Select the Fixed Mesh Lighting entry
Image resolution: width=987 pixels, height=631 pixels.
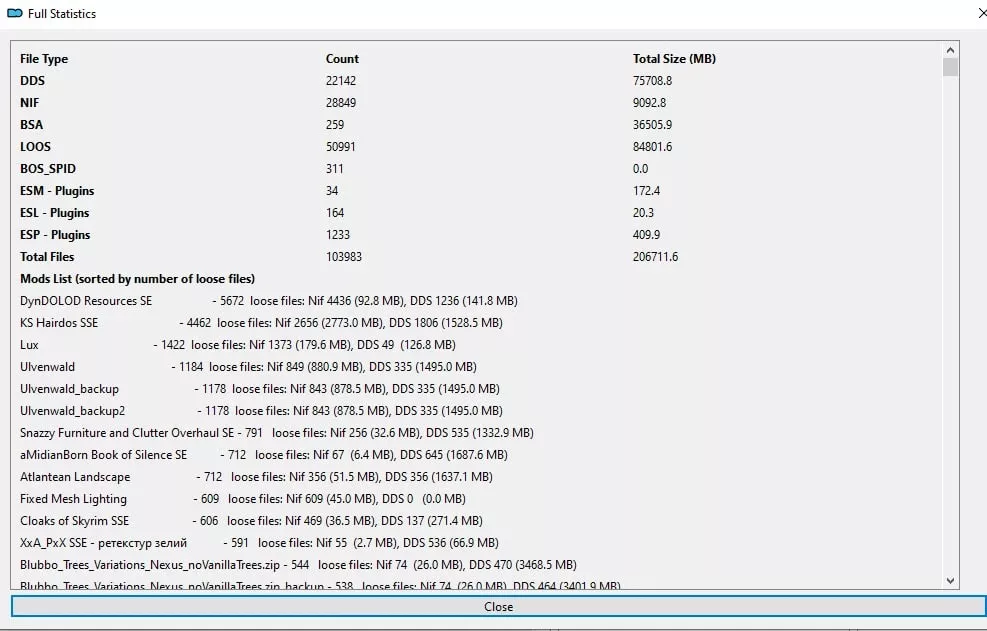(x=243, y=499)
